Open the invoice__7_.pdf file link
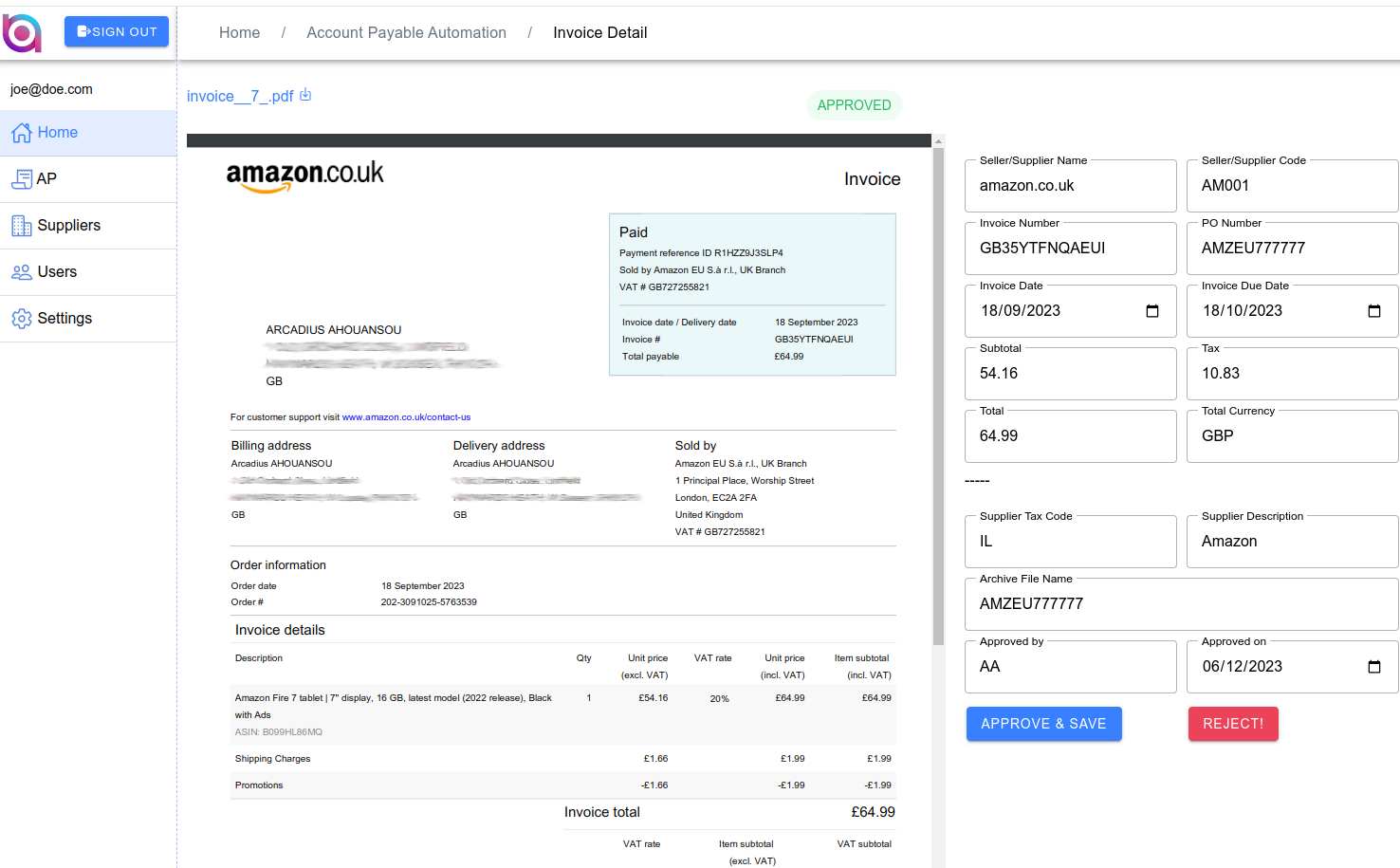Viewport: 1400px width, 868px height. coord(240,96)
